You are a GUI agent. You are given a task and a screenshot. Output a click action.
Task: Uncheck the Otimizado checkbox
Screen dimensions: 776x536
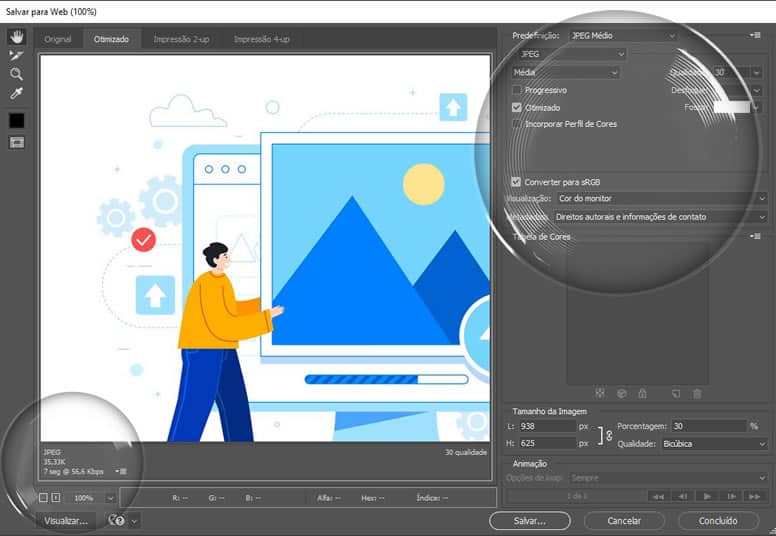point(516,107)
